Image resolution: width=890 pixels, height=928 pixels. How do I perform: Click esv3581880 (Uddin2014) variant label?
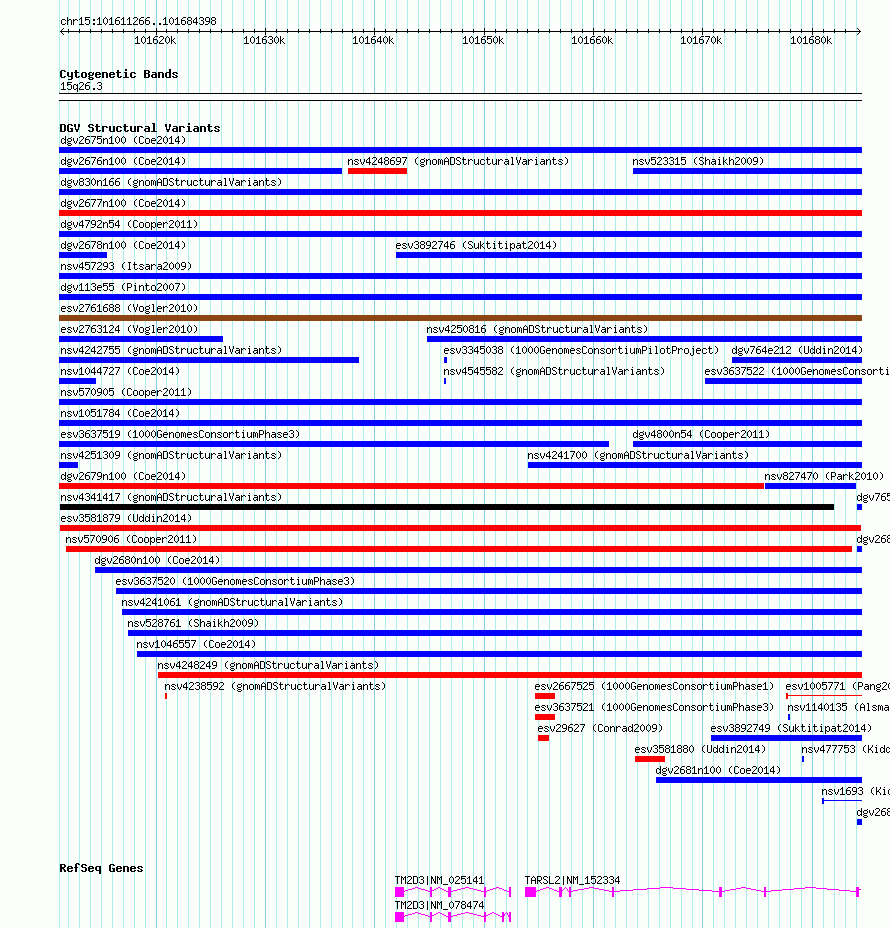tap(700, 749)
